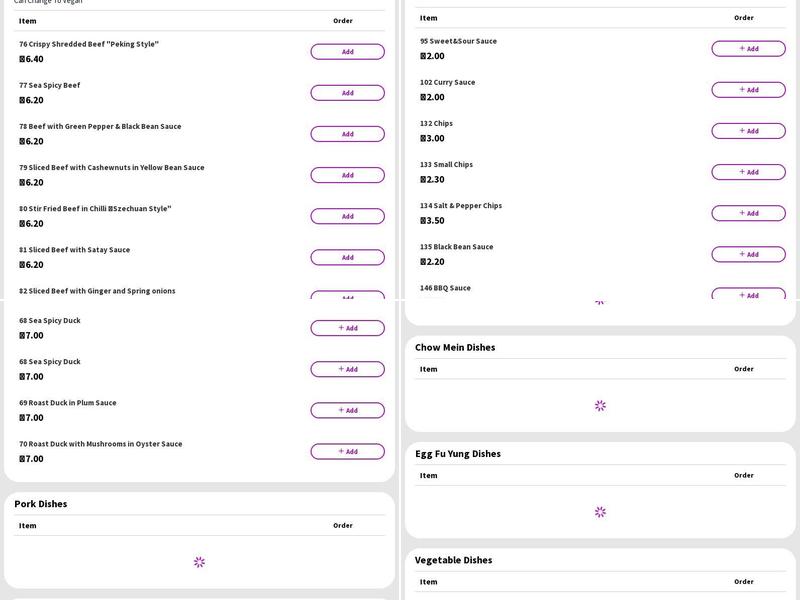Add Crispy Shredded Beef Peking Style
Viewport: 800px width, 600px height.
point(347,52)
